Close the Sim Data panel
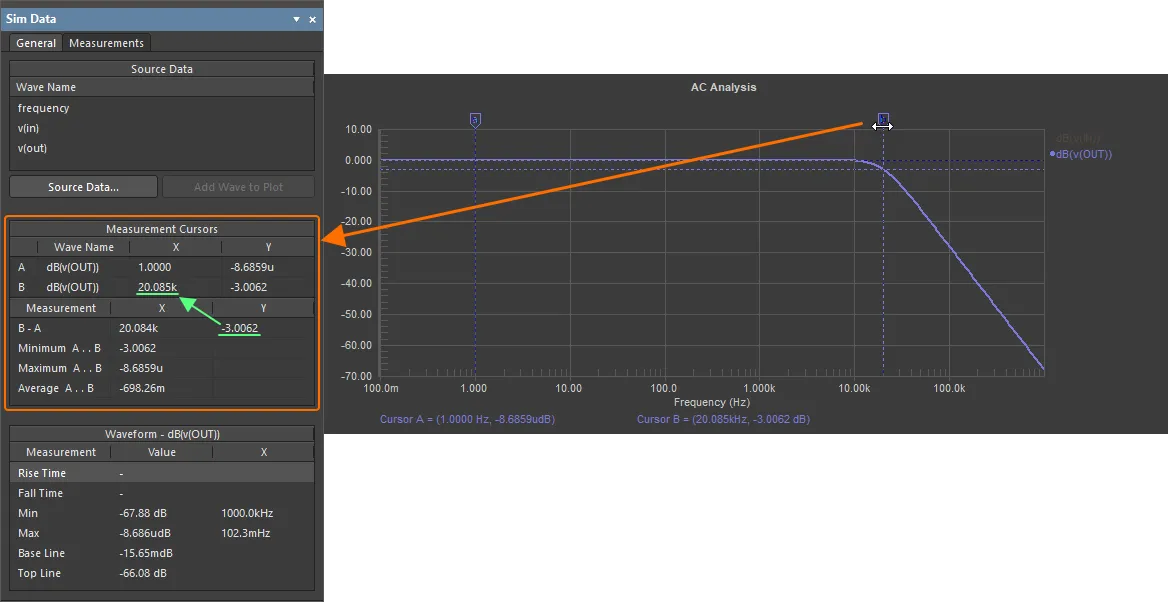This screenshot has height=602, width=1168. pos(312,19)
